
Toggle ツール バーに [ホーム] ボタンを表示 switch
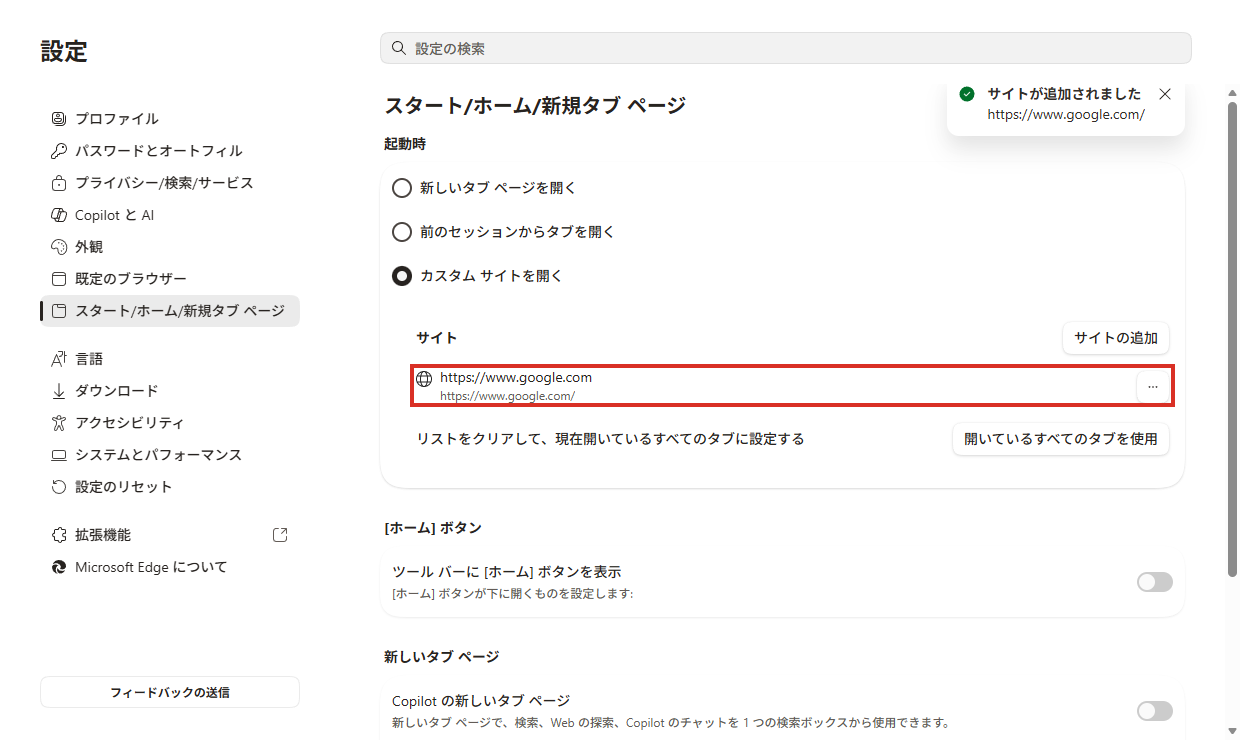click(1155, 582)
